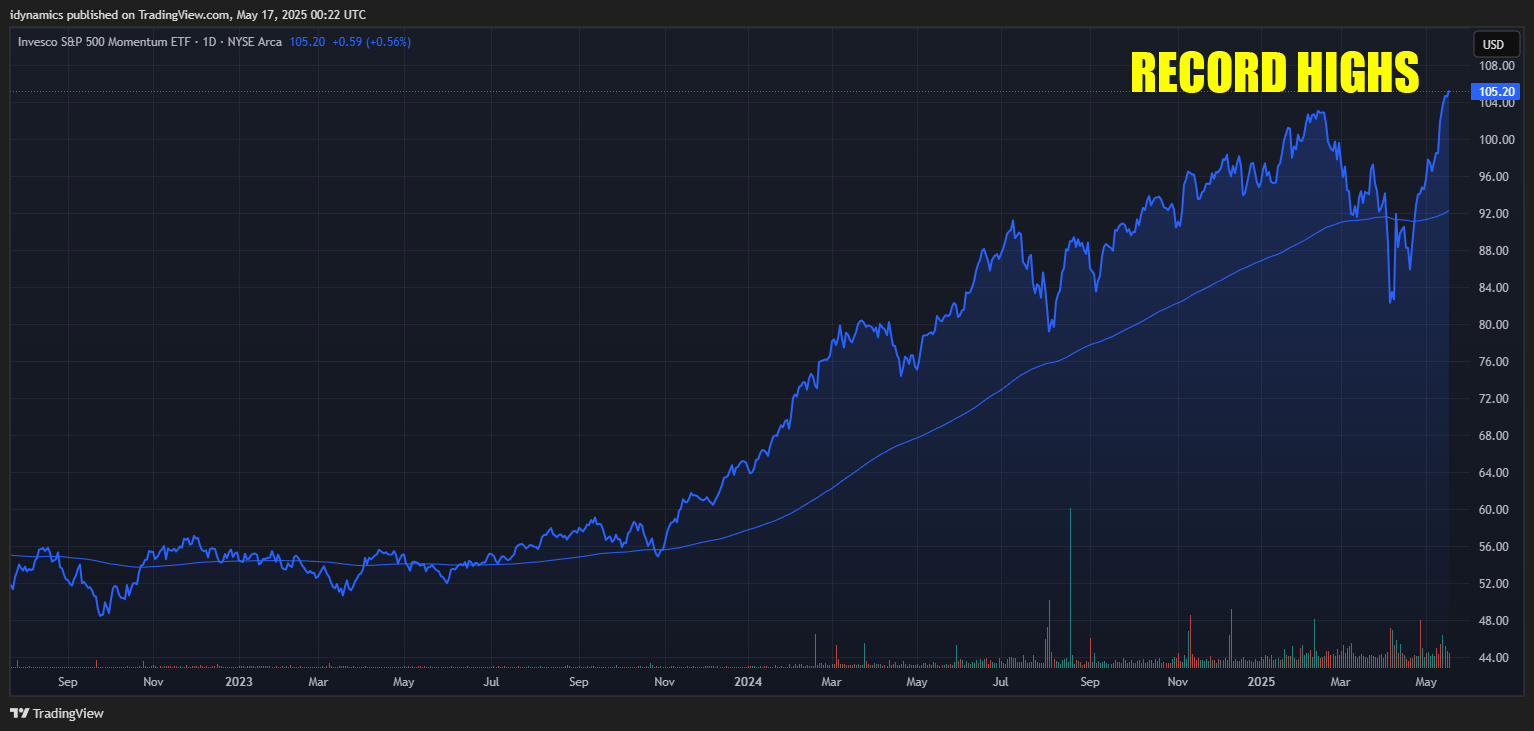
Task: Click the RECORD HIGHS text annotation
Action: [x=1275, y=72]
